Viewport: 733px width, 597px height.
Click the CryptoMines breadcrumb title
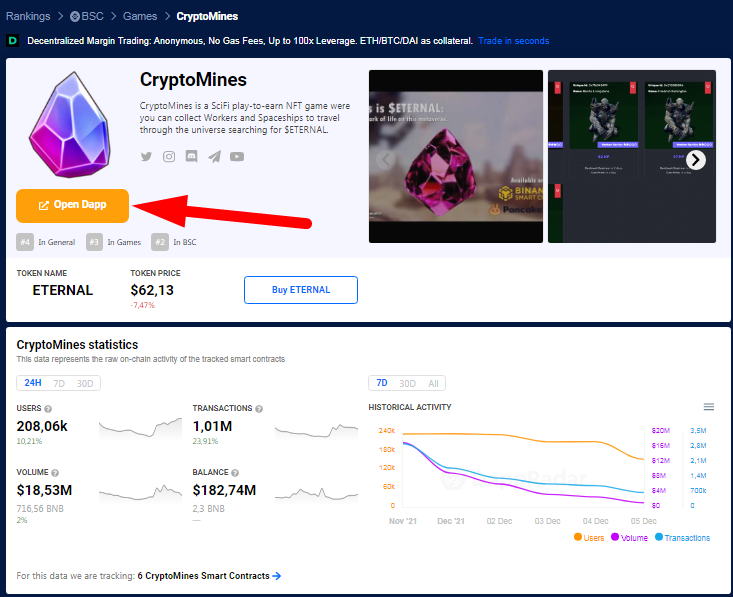[x=207, y=16]
